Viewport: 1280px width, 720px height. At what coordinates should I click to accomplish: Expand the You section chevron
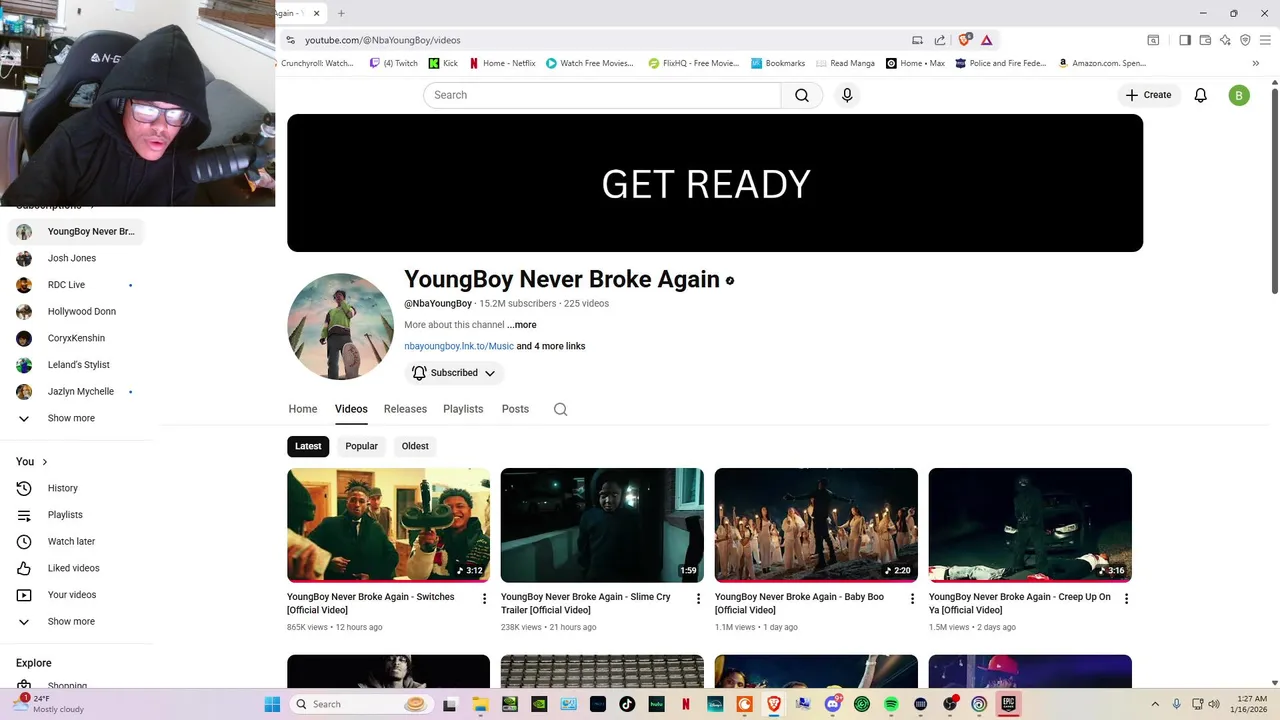click(x=44, y=462)
